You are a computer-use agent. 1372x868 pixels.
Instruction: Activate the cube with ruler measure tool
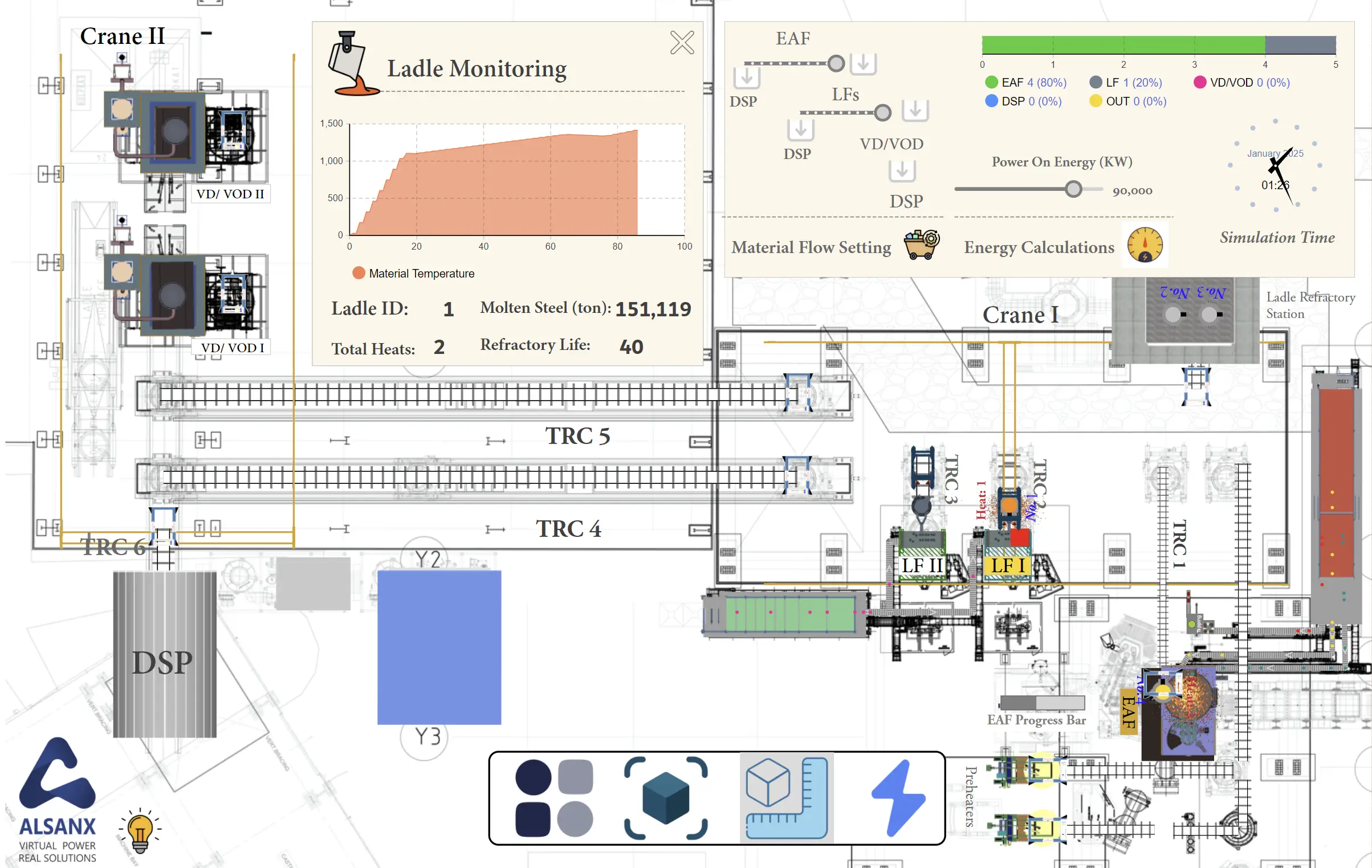pyautogui.click(x=787, y=797)
